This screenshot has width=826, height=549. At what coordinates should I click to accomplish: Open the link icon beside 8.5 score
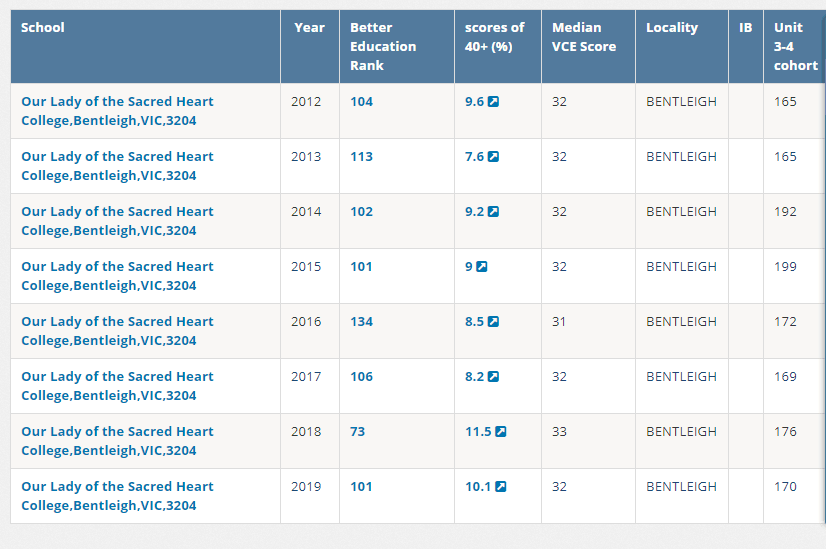pyautogui.click(x=493, y=321)
